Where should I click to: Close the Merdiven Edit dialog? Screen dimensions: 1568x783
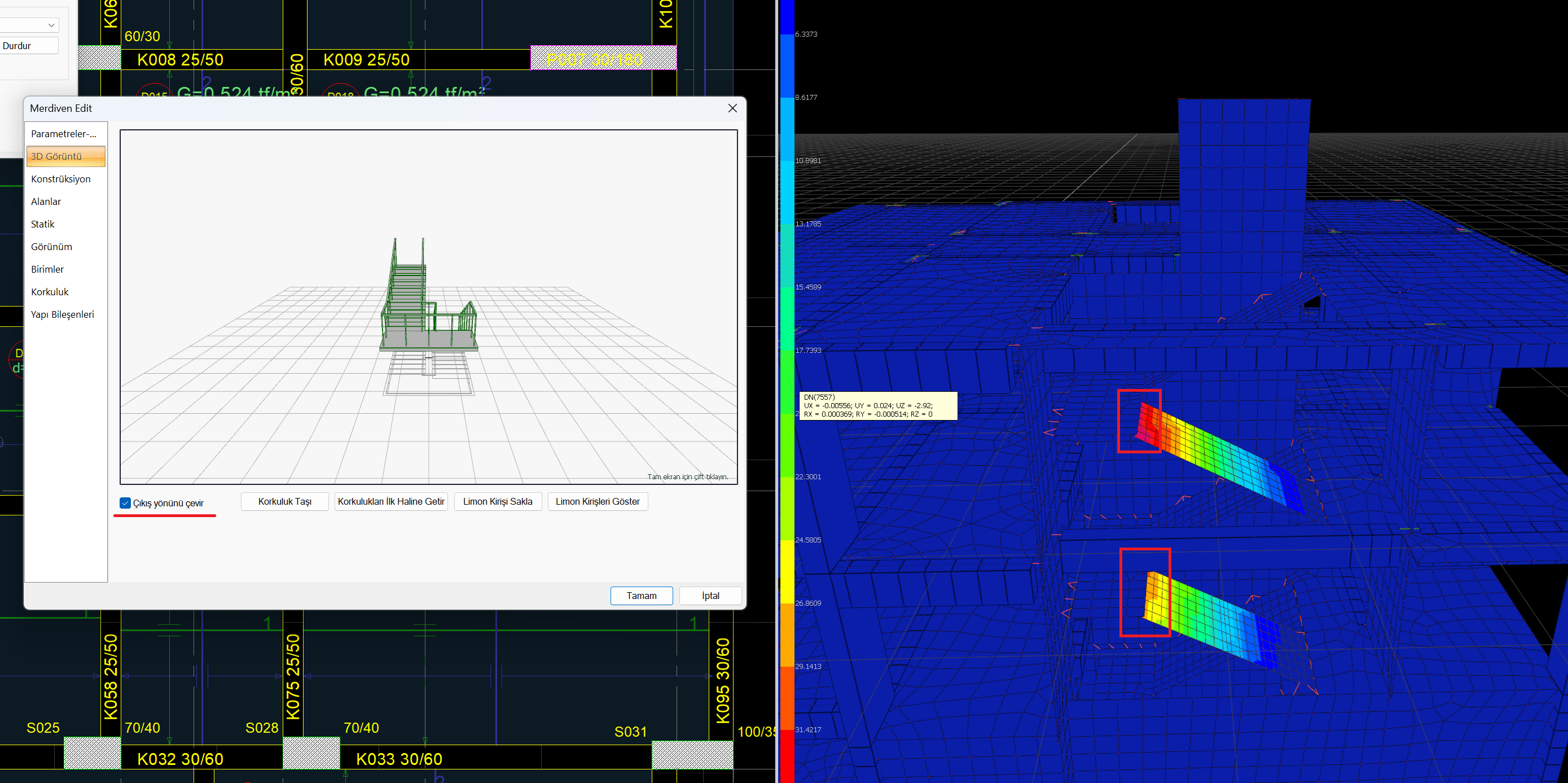coord(732,108)
